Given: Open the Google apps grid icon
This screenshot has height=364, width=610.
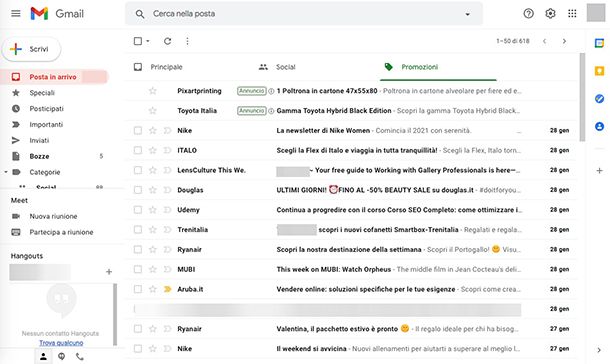Looking at the screenshot, I should (572, 14).
